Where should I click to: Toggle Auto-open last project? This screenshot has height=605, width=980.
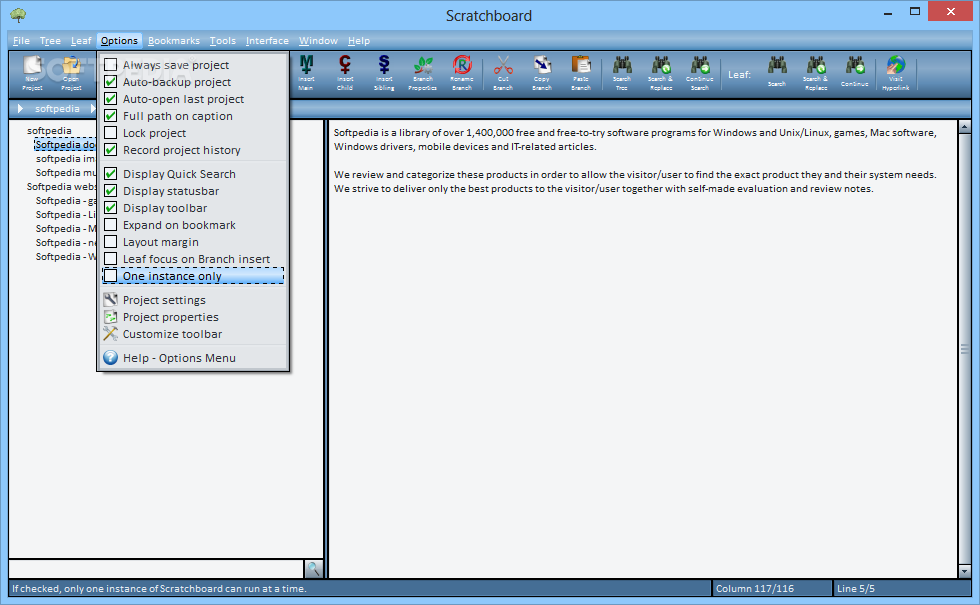coord(111,99)
